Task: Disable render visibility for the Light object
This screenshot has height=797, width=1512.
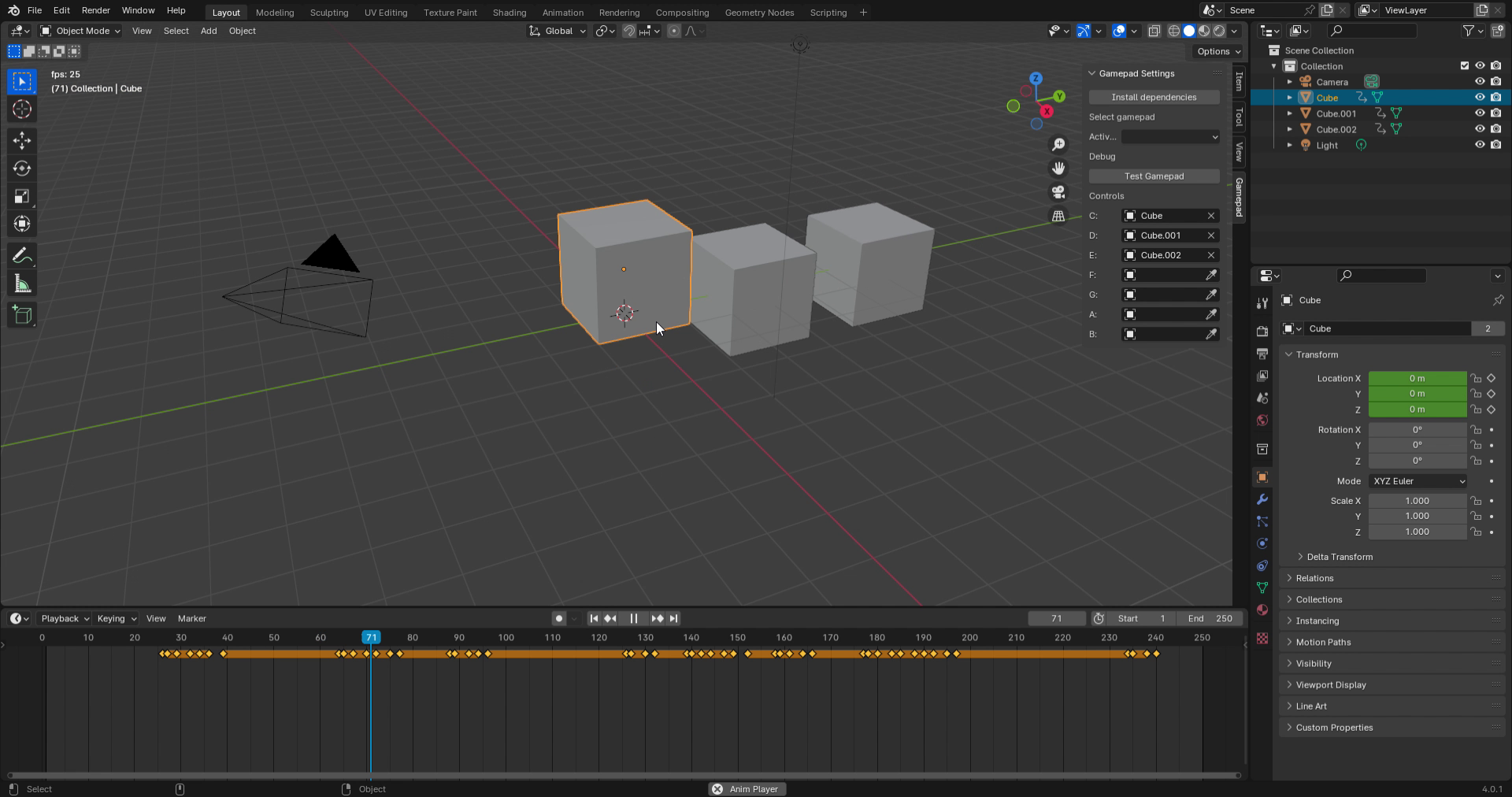Action: [1495, 145]
